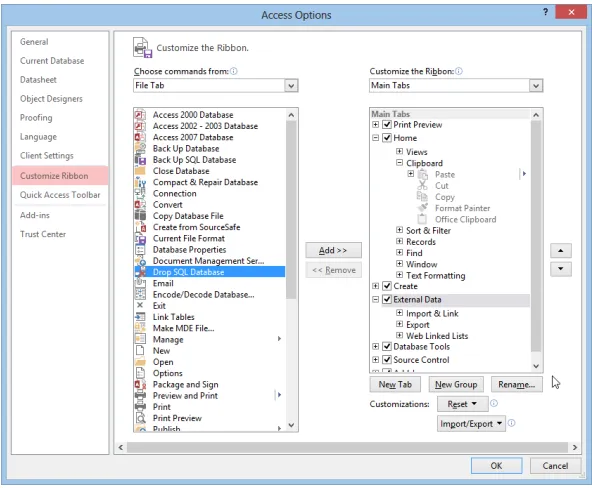Expand the Sort & Filter group
The image size is (592, 488).
[399, 230]
